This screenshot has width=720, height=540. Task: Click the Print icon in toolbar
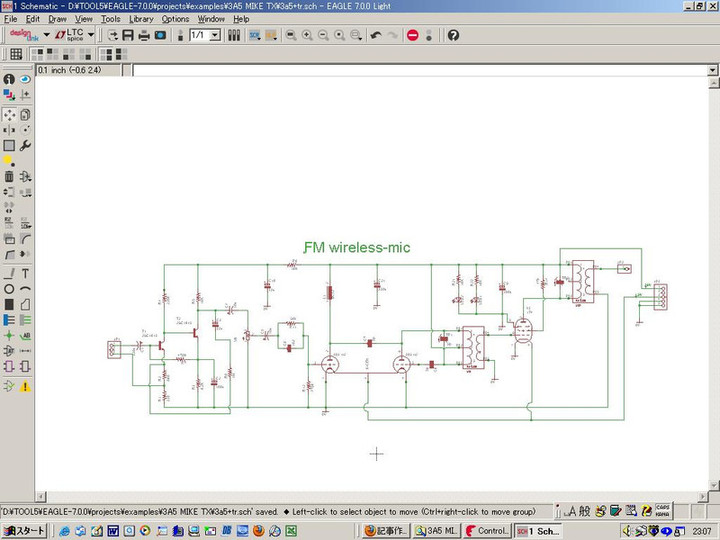[144, 35]
